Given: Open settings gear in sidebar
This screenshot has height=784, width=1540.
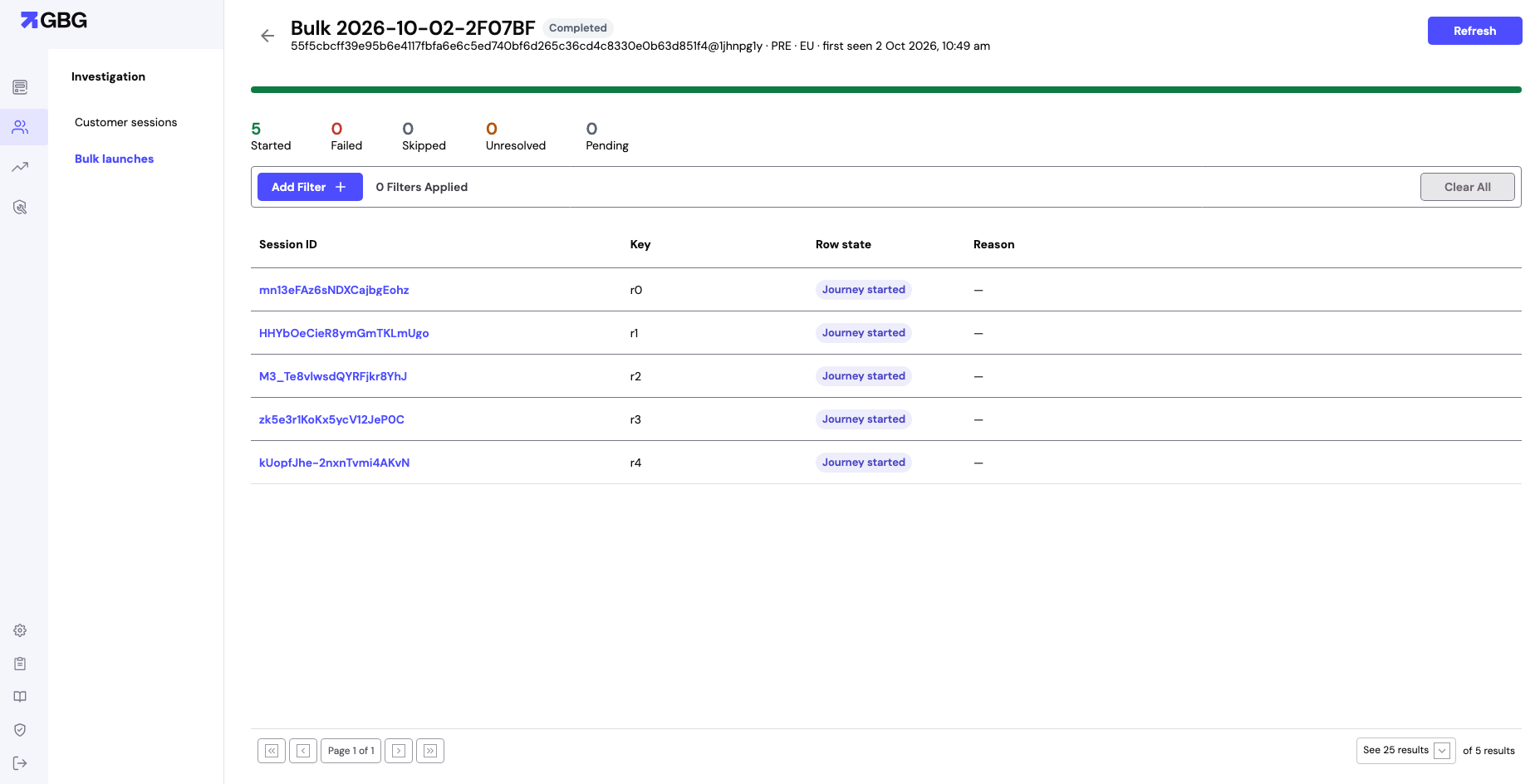Looking at the screenshot, I should click(20, 630).
